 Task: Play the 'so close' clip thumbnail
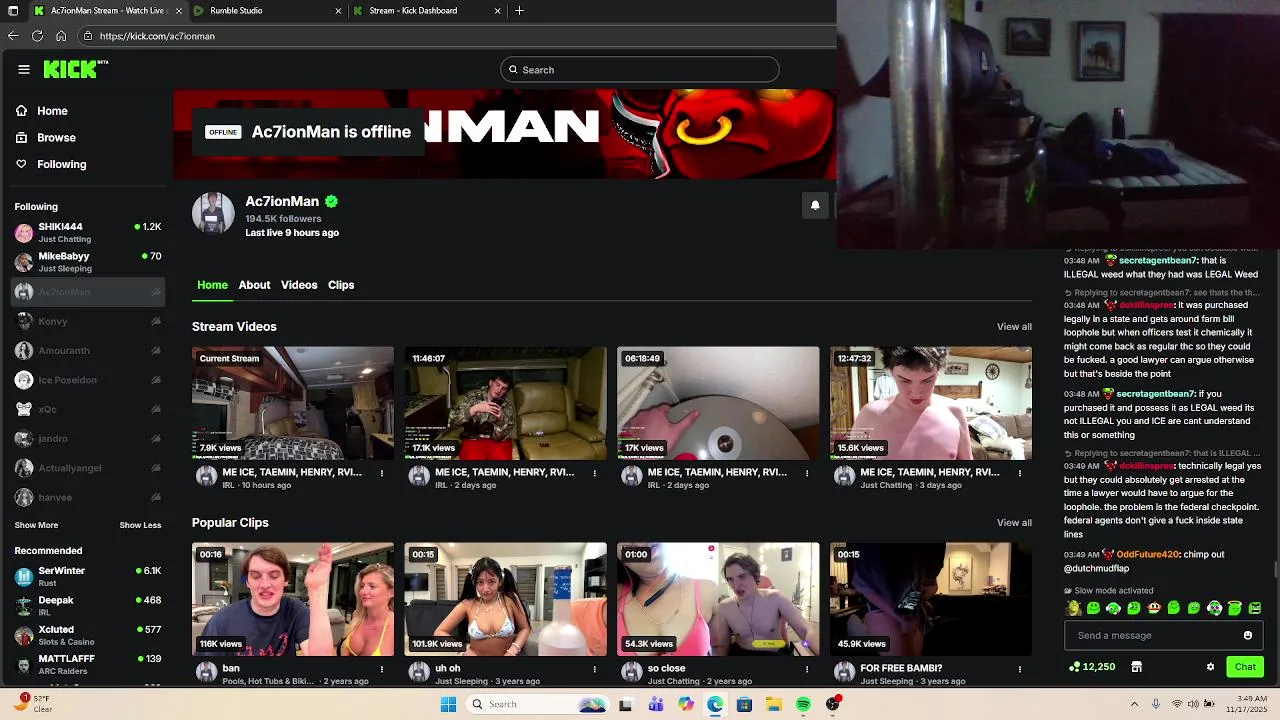point(718,599)
